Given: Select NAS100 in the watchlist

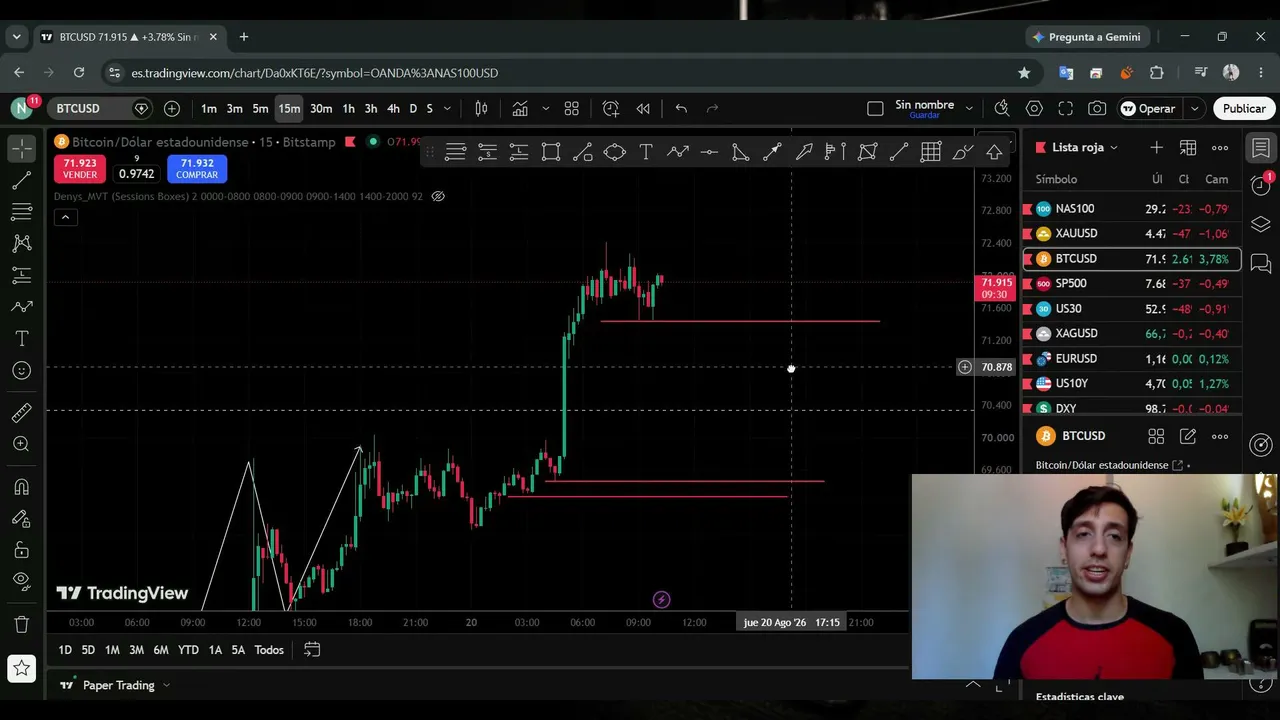Looking at the screenshot, I should click(x=1132, y=209).
